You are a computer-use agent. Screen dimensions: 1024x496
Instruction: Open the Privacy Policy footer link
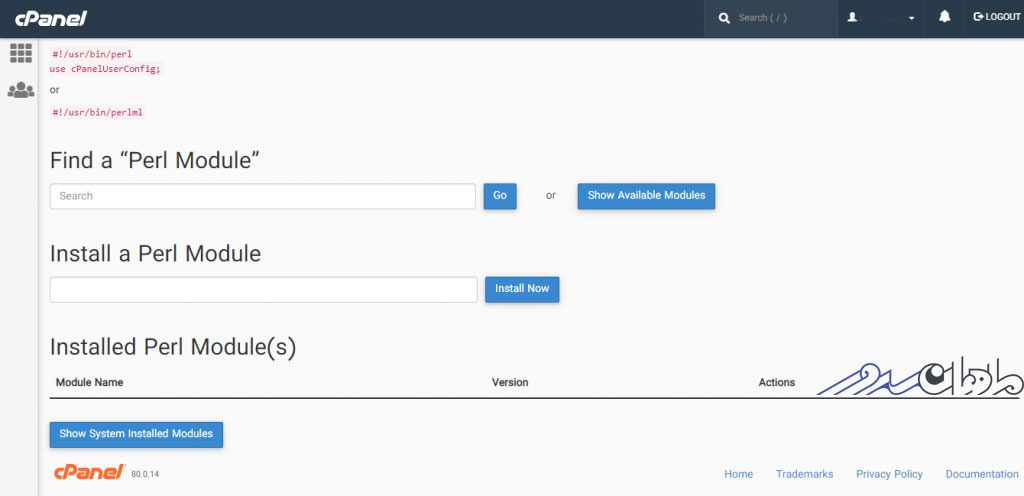click(x=889, y=474)
